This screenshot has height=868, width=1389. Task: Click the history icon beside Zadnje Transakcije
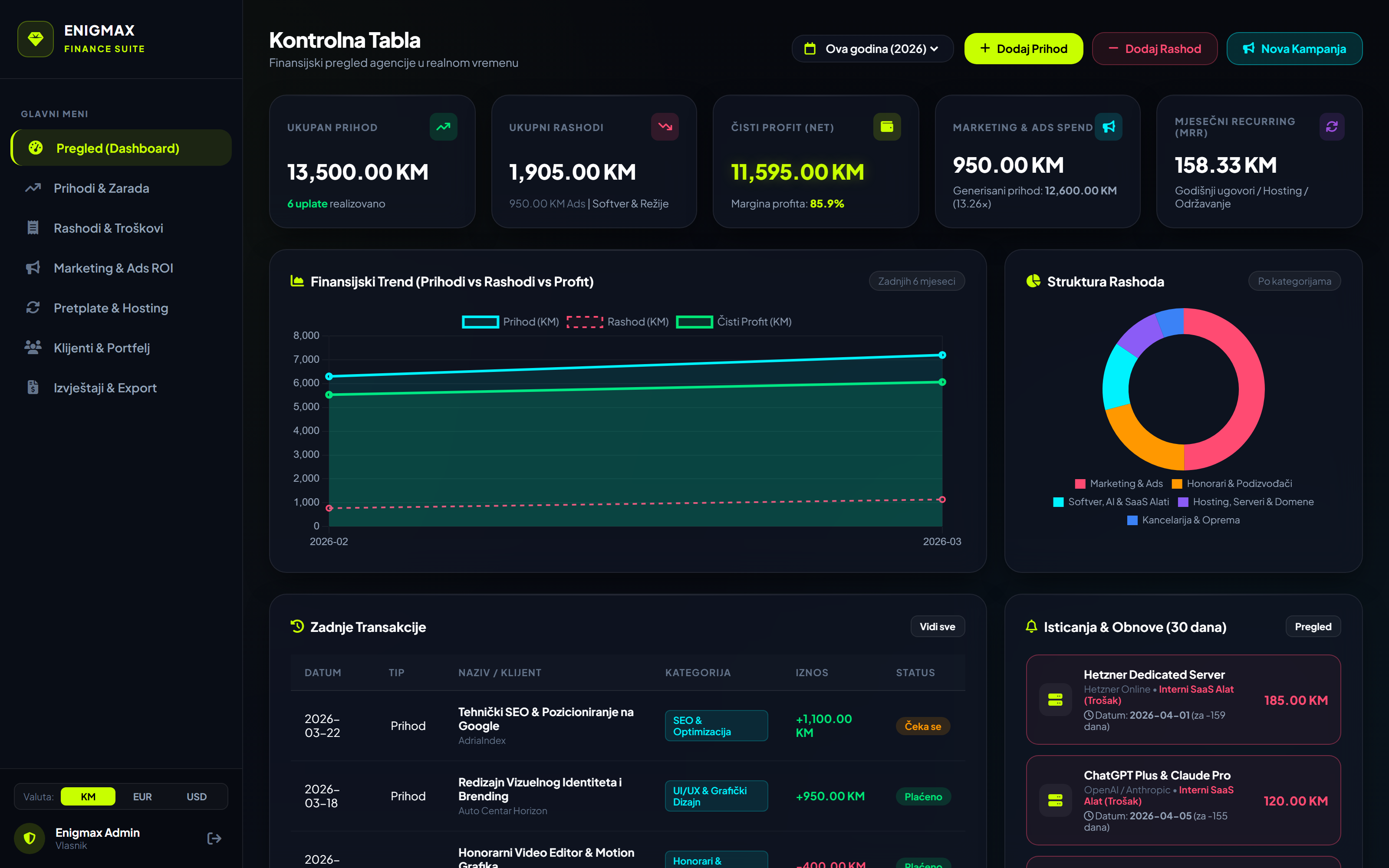[x=297, y=626]
